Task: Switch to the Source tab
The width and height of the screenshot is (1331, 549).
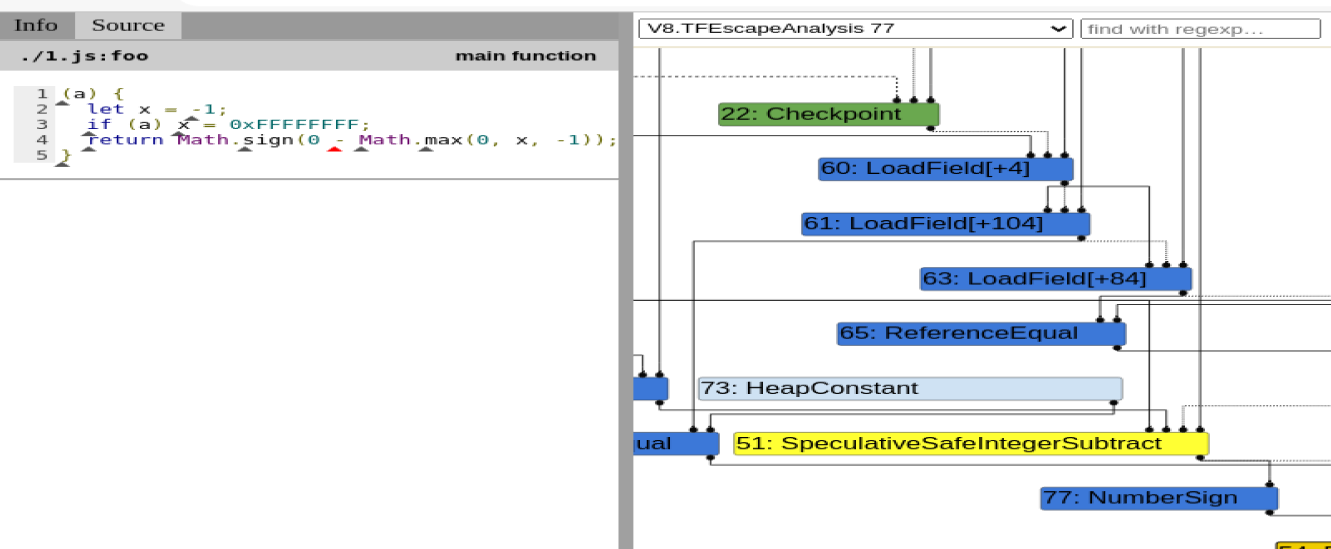Action: click(128, 25)
